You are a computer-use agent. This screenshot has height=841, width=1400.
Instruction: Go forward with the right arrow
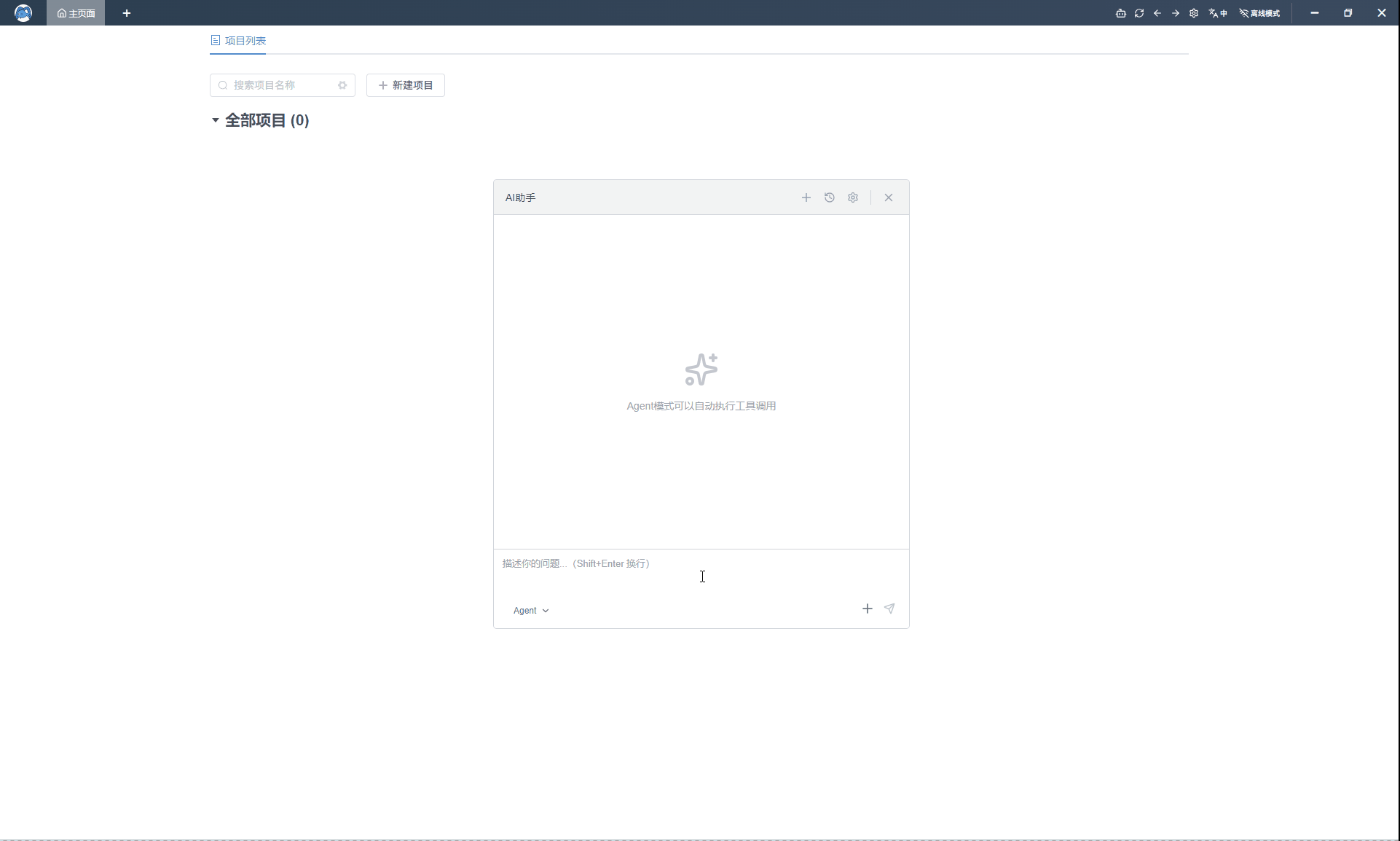click(x=1176, y=13)
